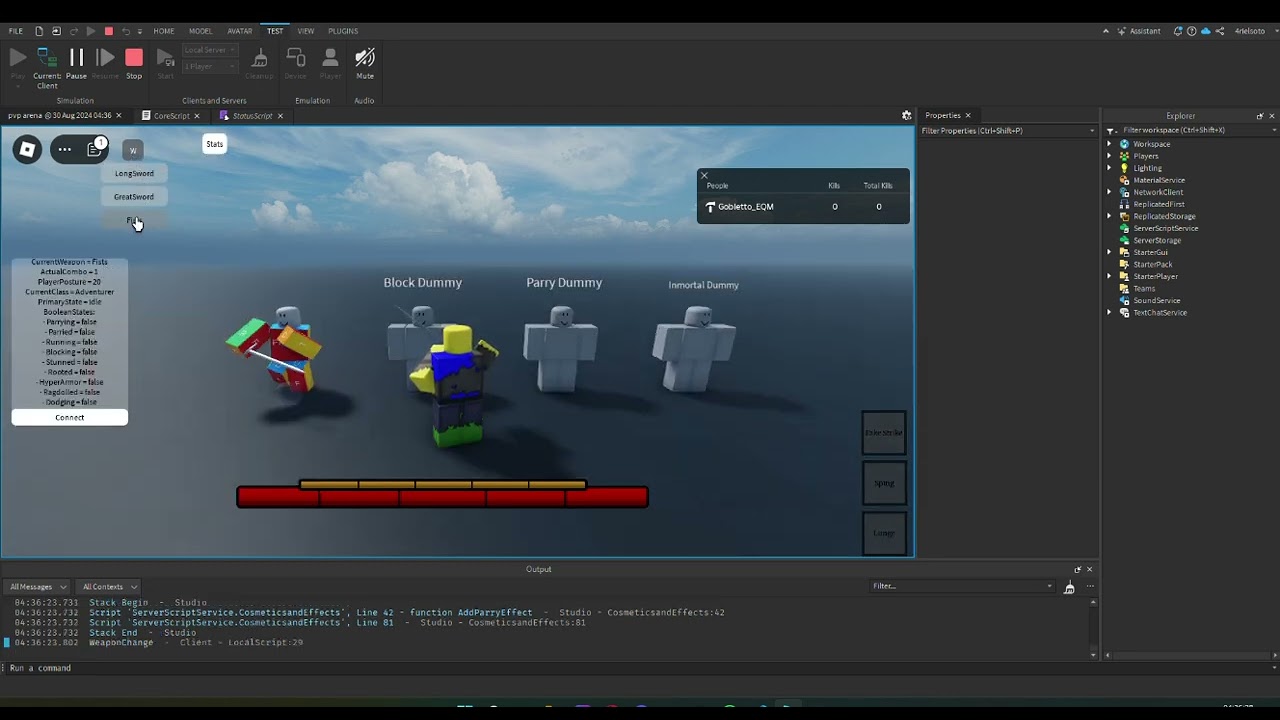The height and width of the screenshot is (720, 1280).
Task: Open the FILE menu
Action: [x=16, y=31]
